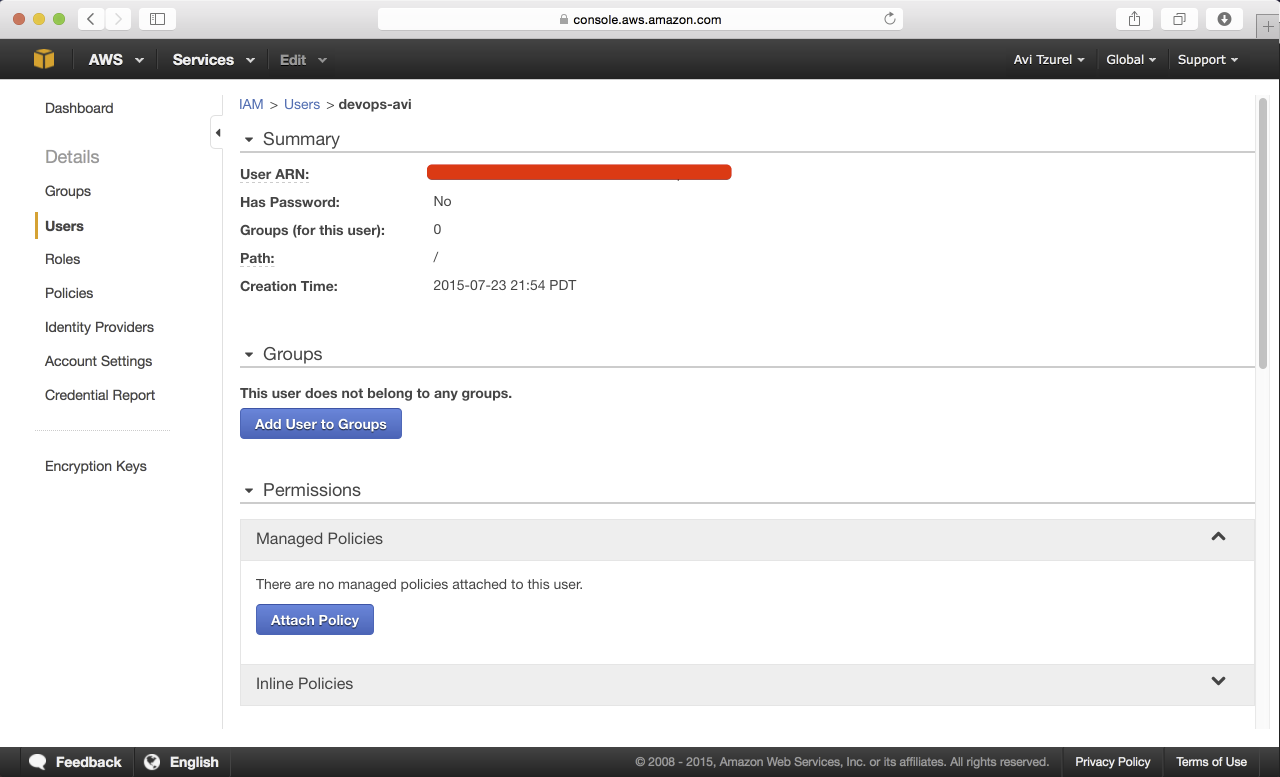Toggle the Safari sidebar button
This screenshot has height=777, width=1280.
point(157,18)
